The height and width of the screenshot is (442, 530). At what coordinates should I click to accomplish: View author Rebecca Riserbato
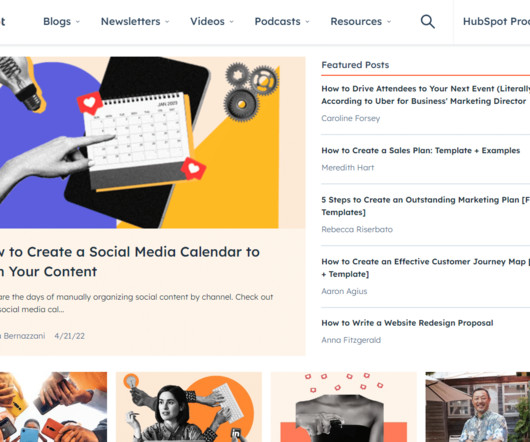pos(357,229)
